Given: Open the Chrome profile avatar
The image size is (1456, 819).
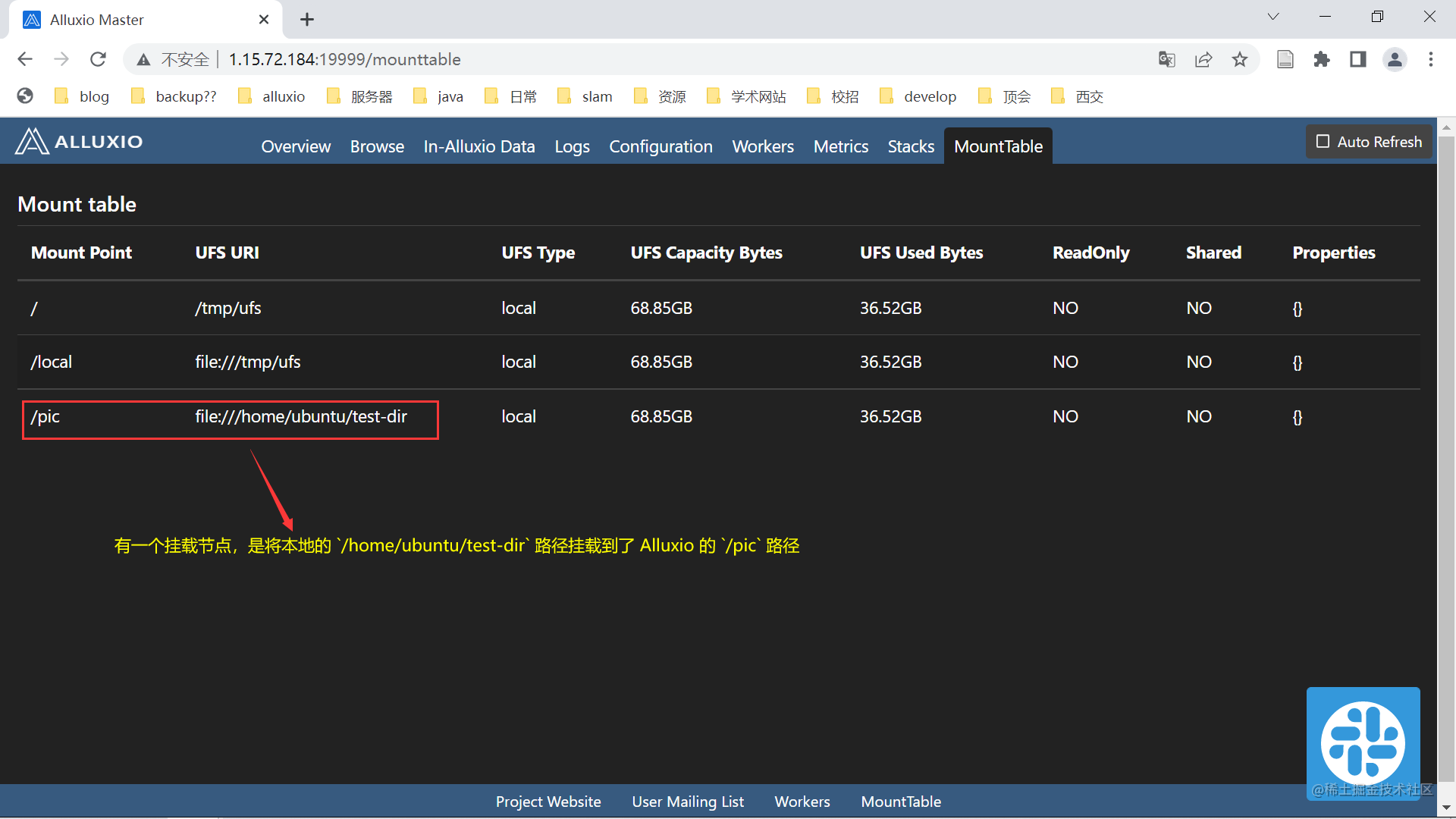Looking at the screenshot, I should pyautogui.click(x=1395, y=59).
